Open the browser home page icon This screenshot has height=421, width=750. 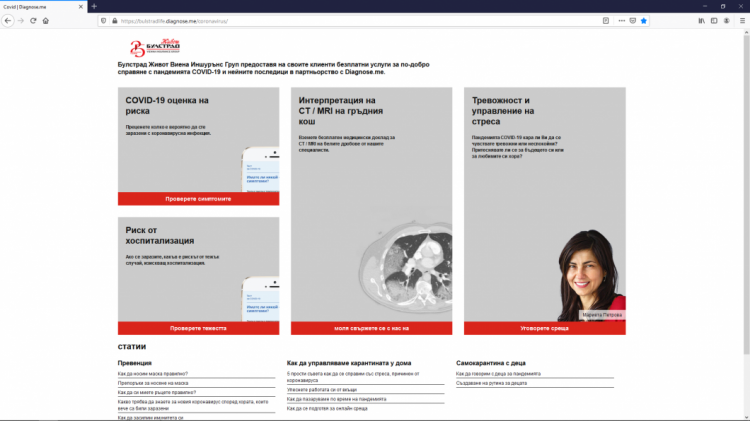pos(46,20)
